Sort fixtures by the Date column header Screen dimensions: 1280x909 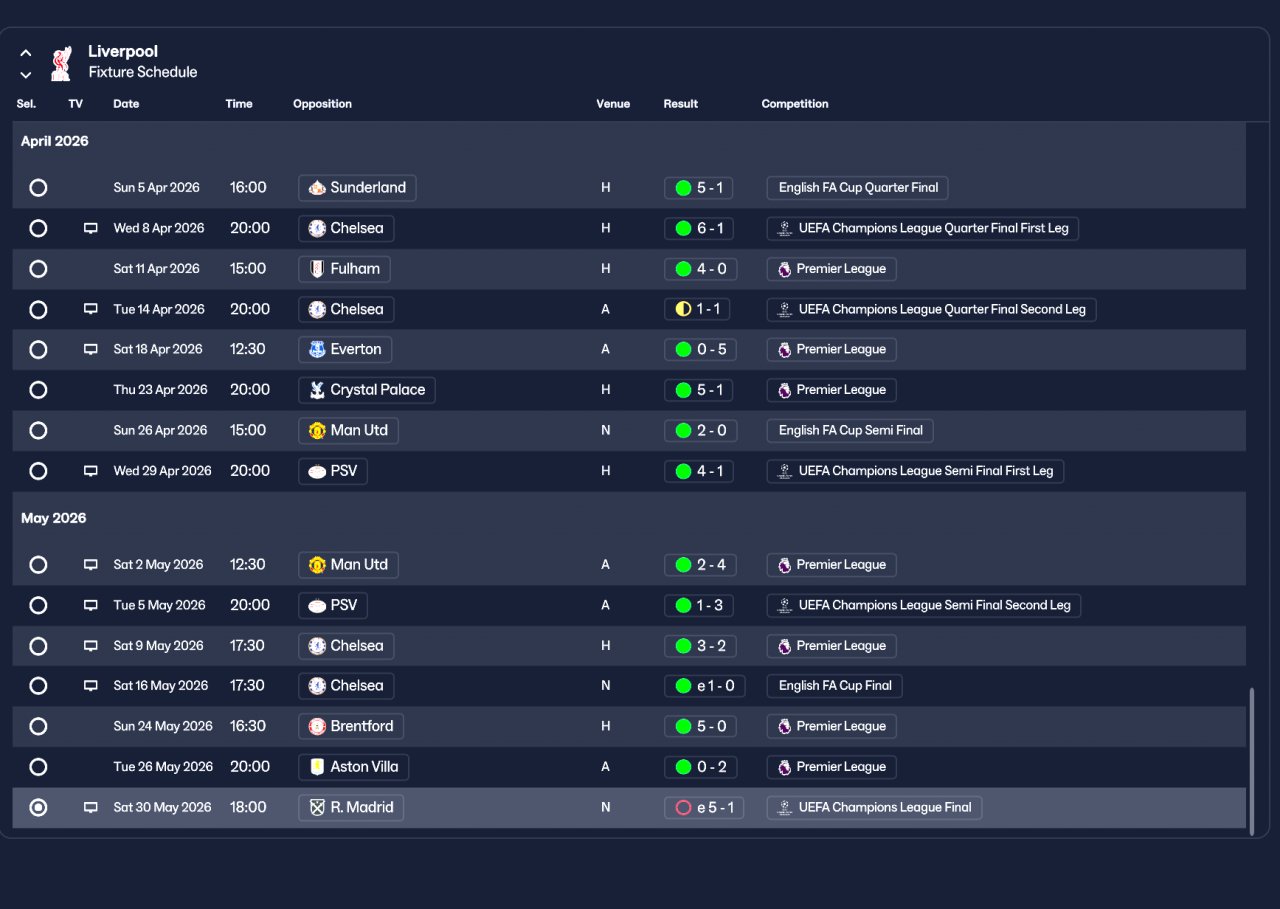[x=126, y=104]
